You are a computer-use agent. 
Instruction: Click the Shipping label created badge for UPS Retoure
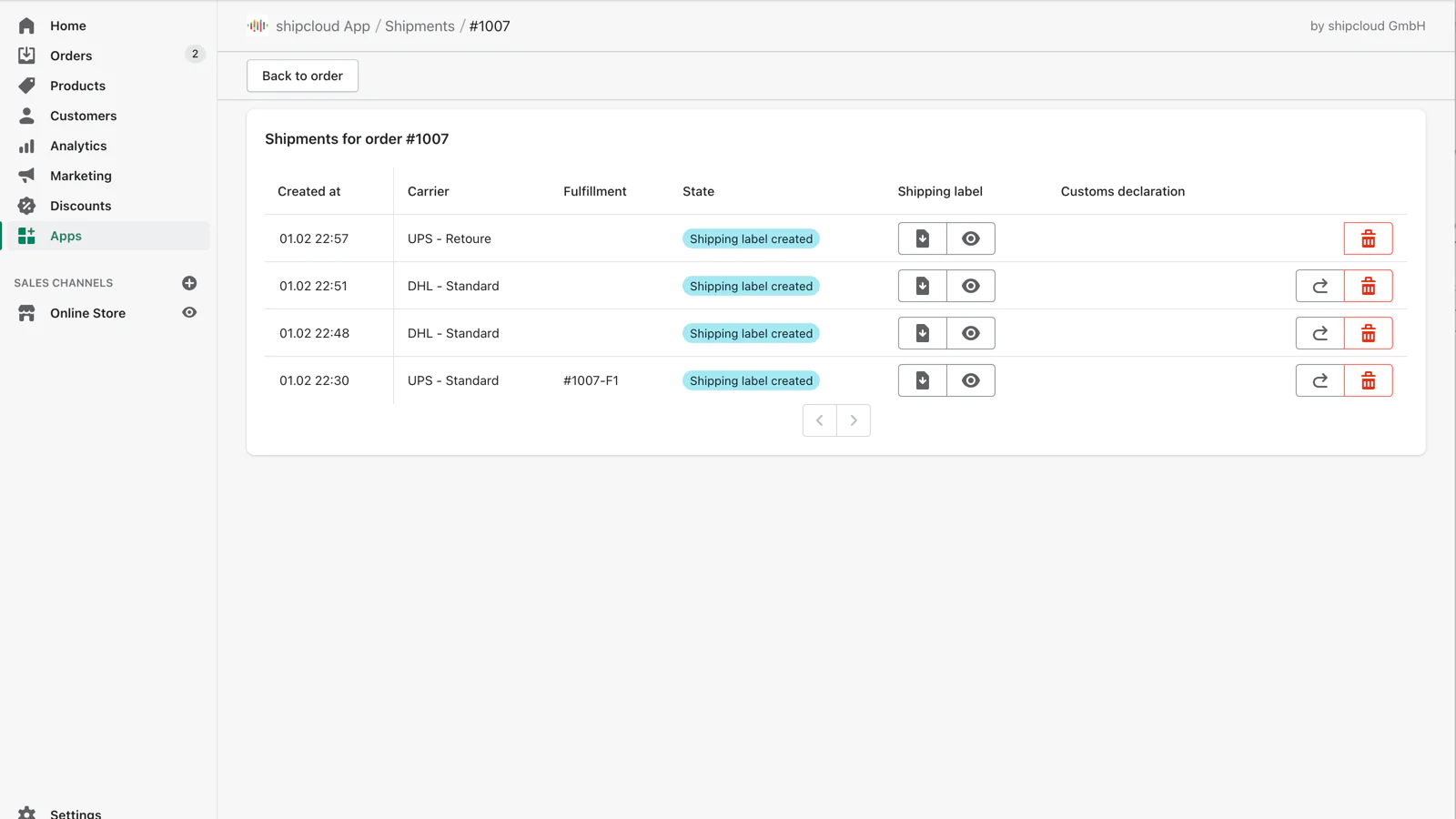click(x=751, y=238)
